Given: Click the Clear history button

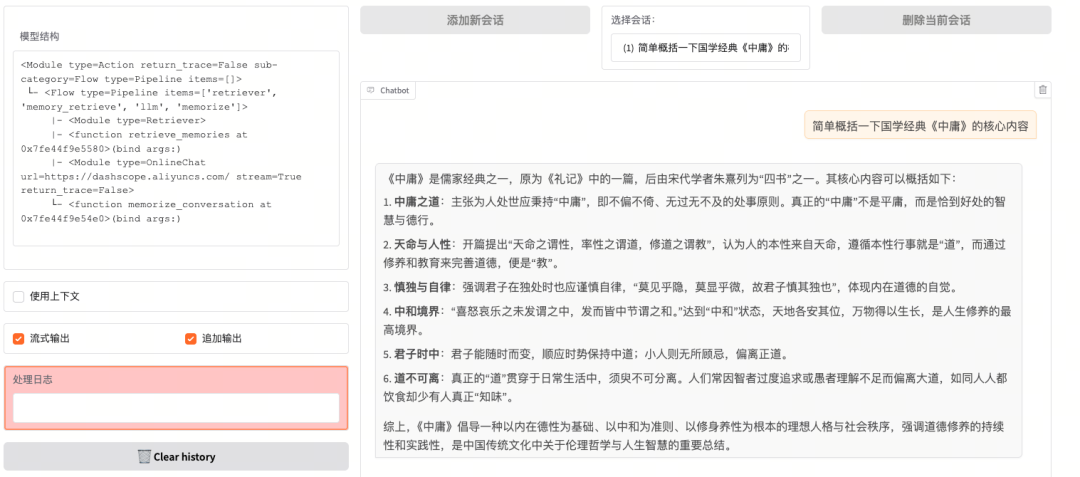Looking at the screenshot, I should click(176, 456).
